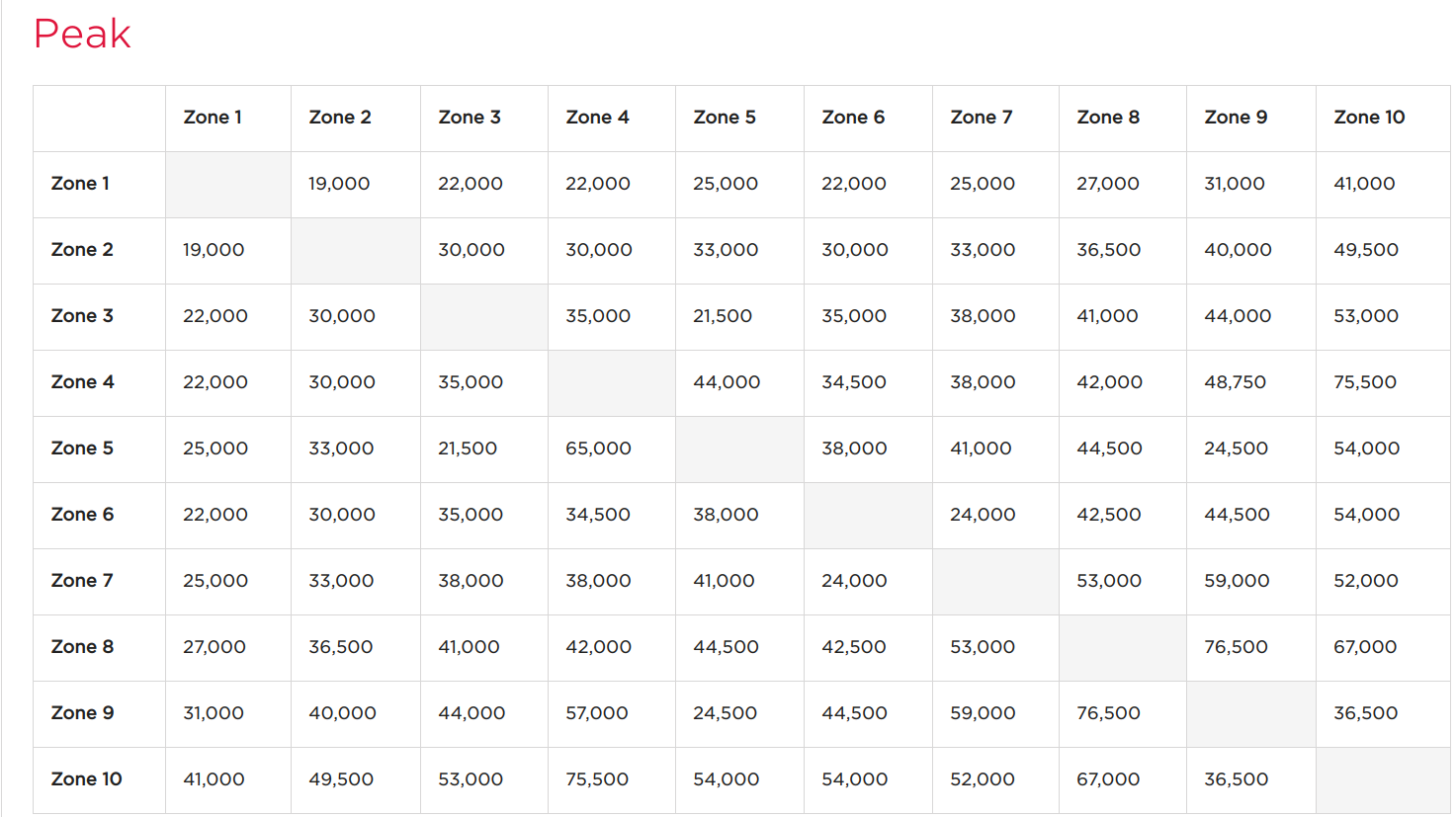Click the 48,750 cell in Zone 4 row
This screenshot has height=817, width=1456.
tap(1235, 382)
